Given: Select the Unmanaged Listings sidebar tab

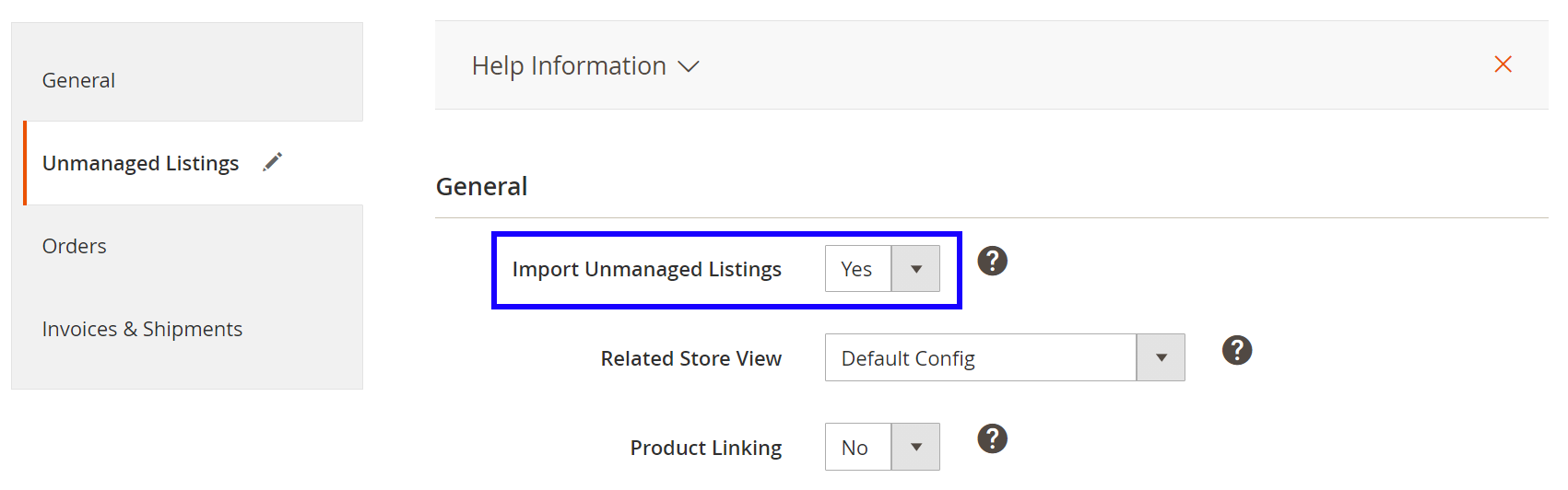Looking at the screenshot, I should tap(140, 163).
